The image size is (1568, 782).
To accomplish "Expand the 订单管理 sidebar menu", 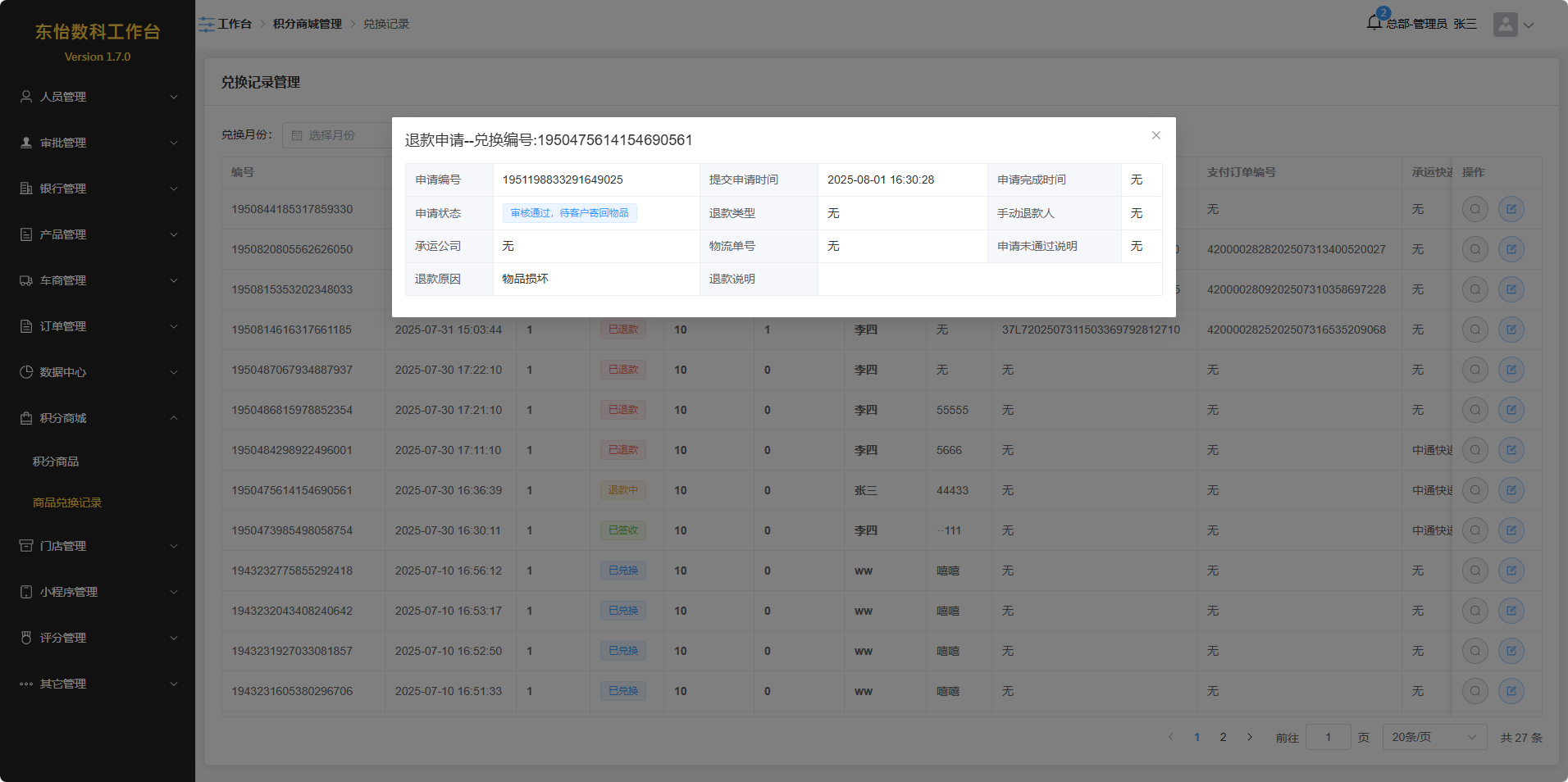I will click(98, 326).
